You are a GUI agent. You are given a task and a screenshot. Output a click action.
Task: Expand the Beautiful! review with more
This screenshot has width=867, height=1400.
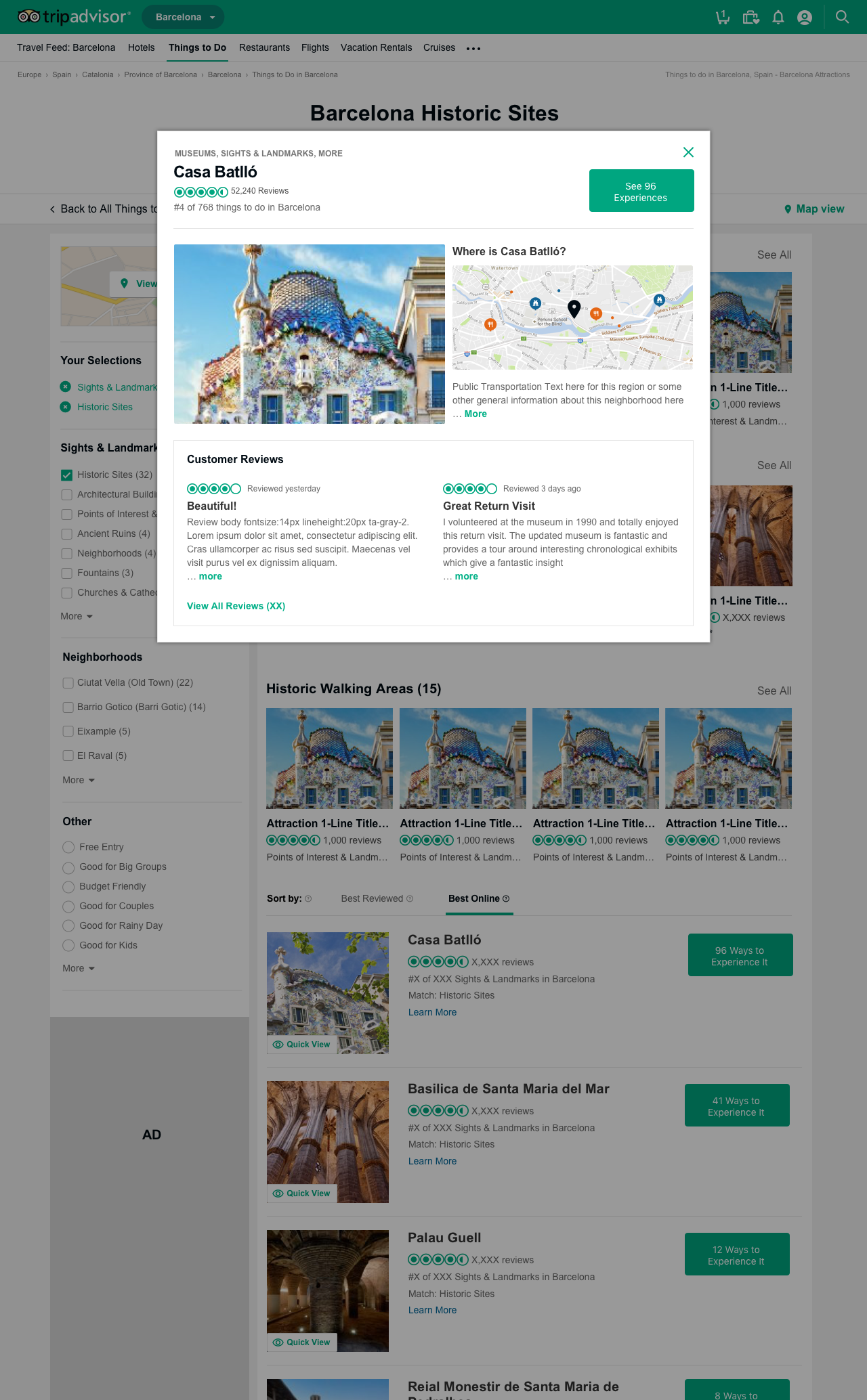click(211, 576)
